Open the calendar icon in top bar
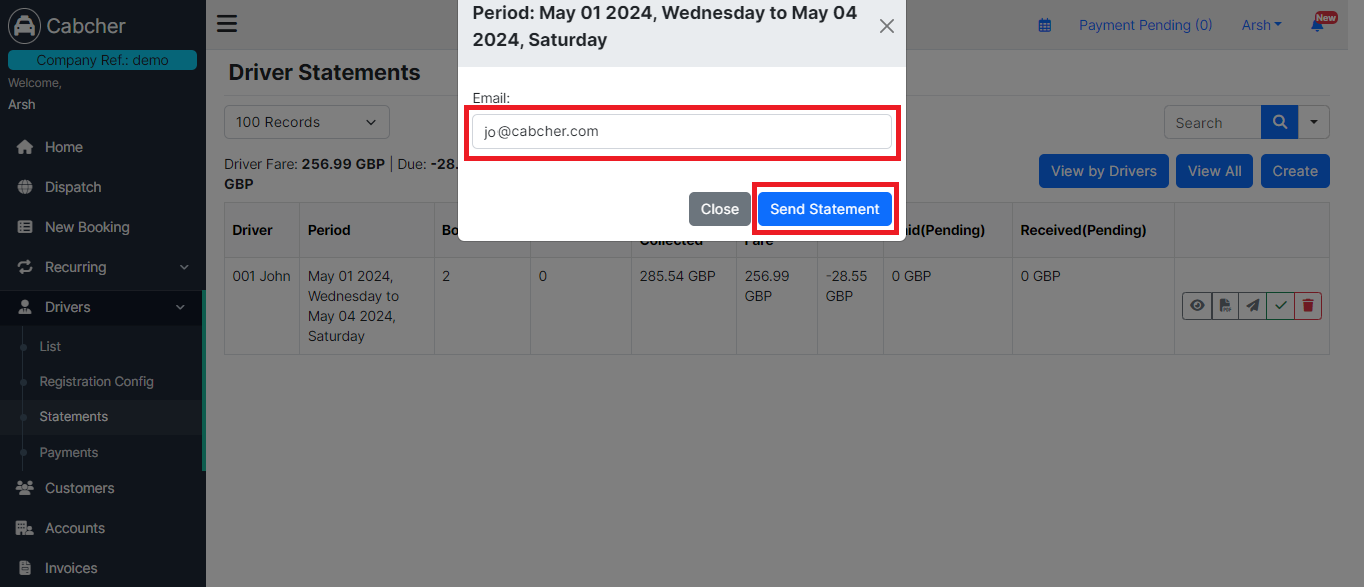The height and width of the screenshot is (587, 1364). (x=1045, y=25)
